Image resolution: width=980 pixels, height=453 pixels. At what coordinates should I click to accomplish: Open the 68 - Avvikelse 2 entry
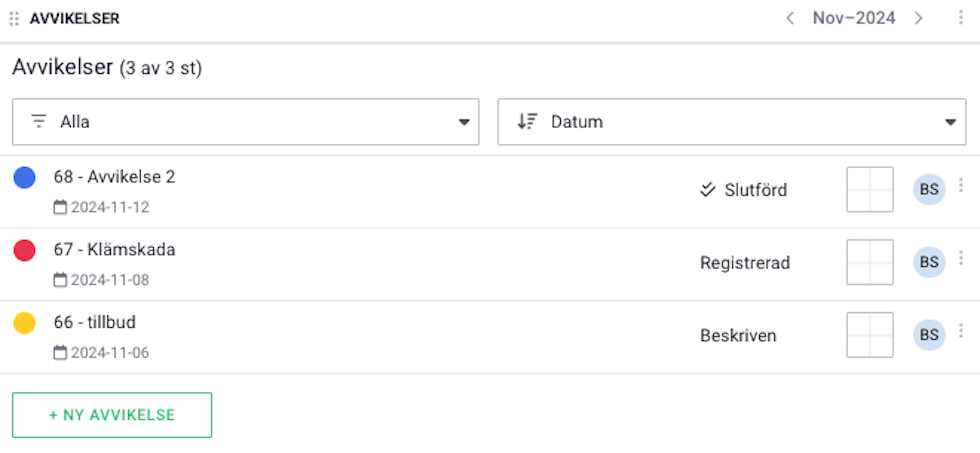114,177
